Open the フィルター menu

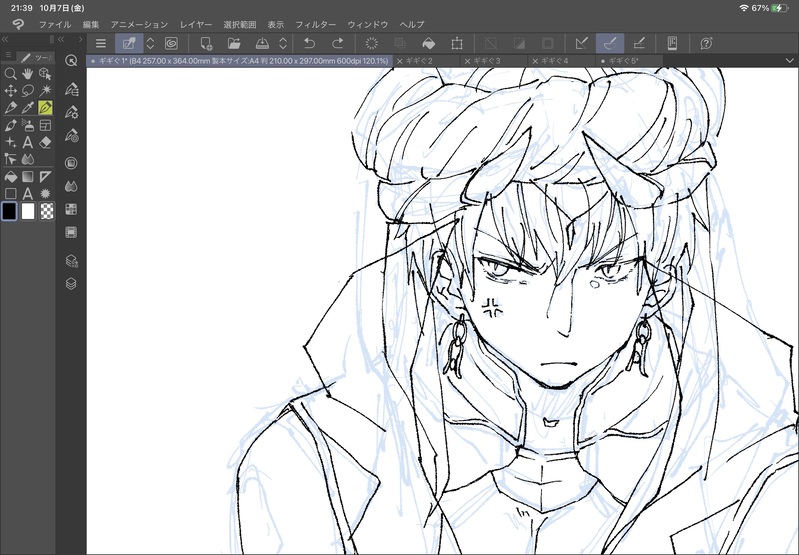coord(315,24)
